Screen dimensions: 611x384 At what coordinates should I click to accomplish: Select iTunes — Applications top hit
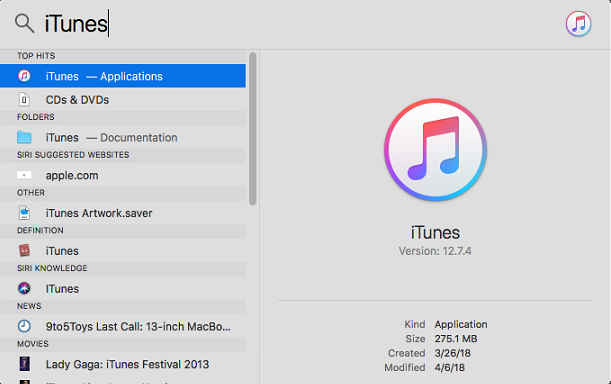point(123,76)
